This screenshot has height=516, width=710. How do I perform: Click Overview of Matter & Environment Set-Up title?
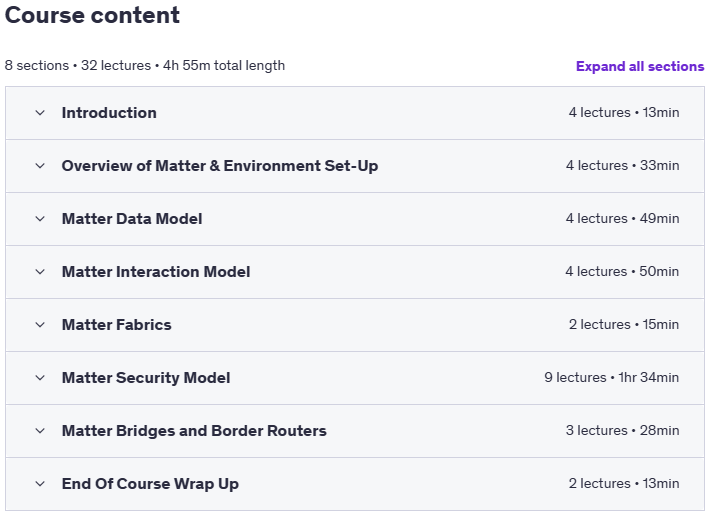click(x=220, y=166)
